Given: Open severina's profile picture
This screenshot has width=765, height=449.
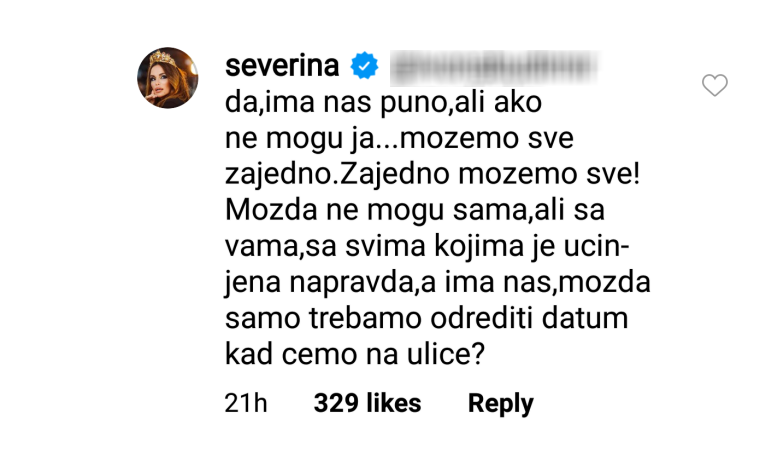Looking at the screenshot, I should tap(168, 77).
